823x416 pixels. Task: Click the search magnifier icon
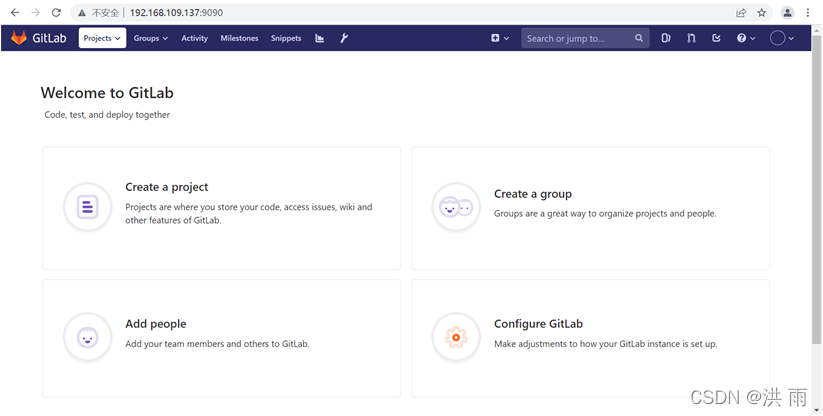click(x=639, y=38)
